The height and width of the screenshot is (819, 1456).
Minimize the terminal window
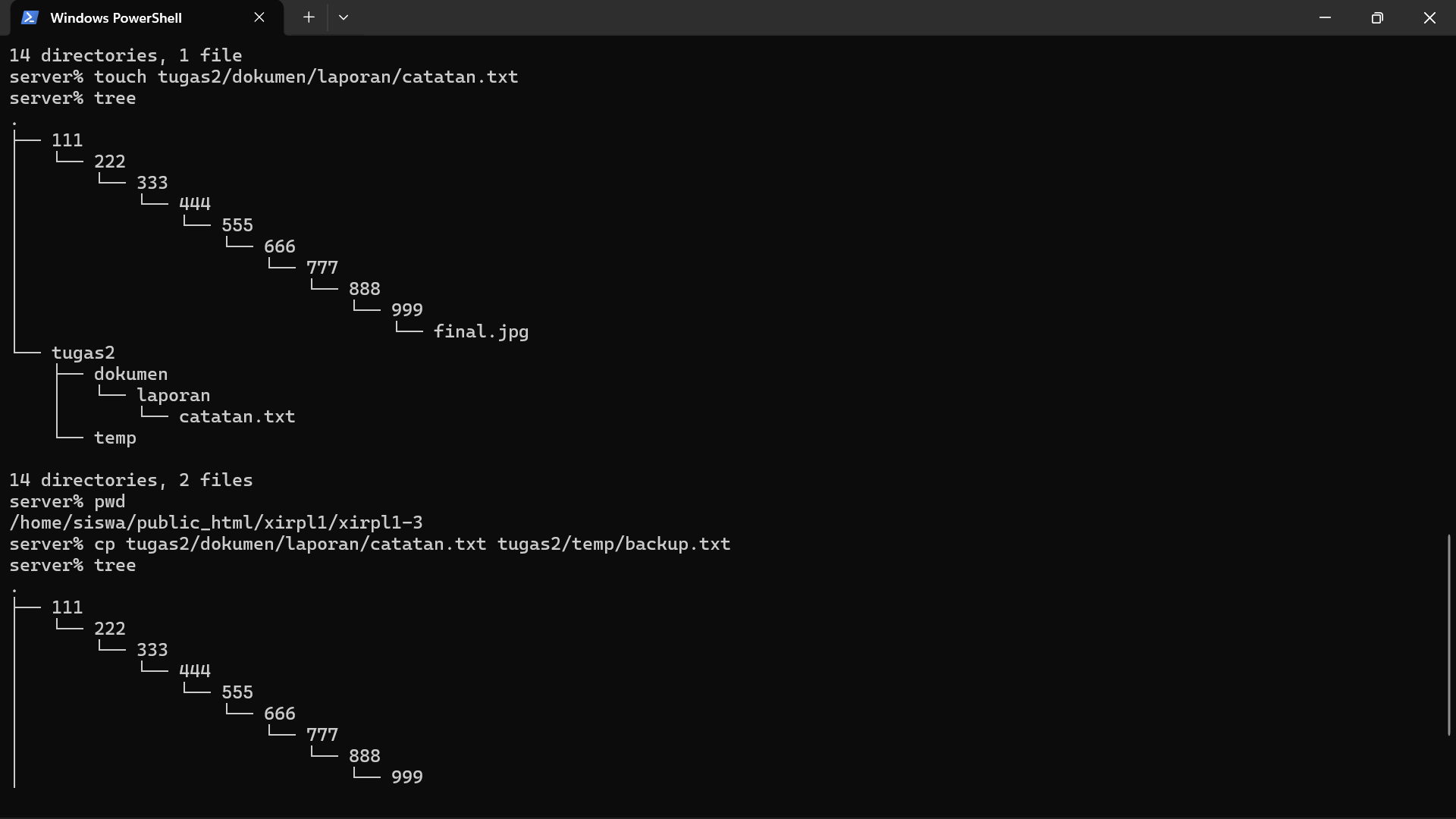coord(1325,17)
